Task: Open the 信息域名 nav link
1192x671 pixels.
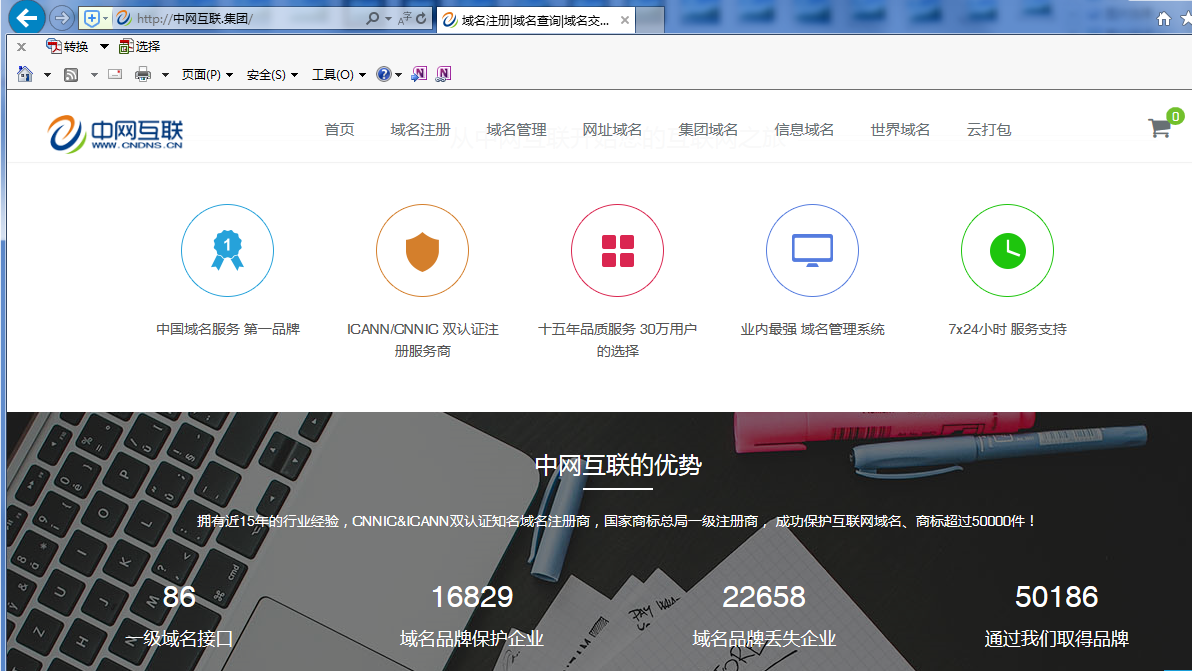Action: coord(804,130)
